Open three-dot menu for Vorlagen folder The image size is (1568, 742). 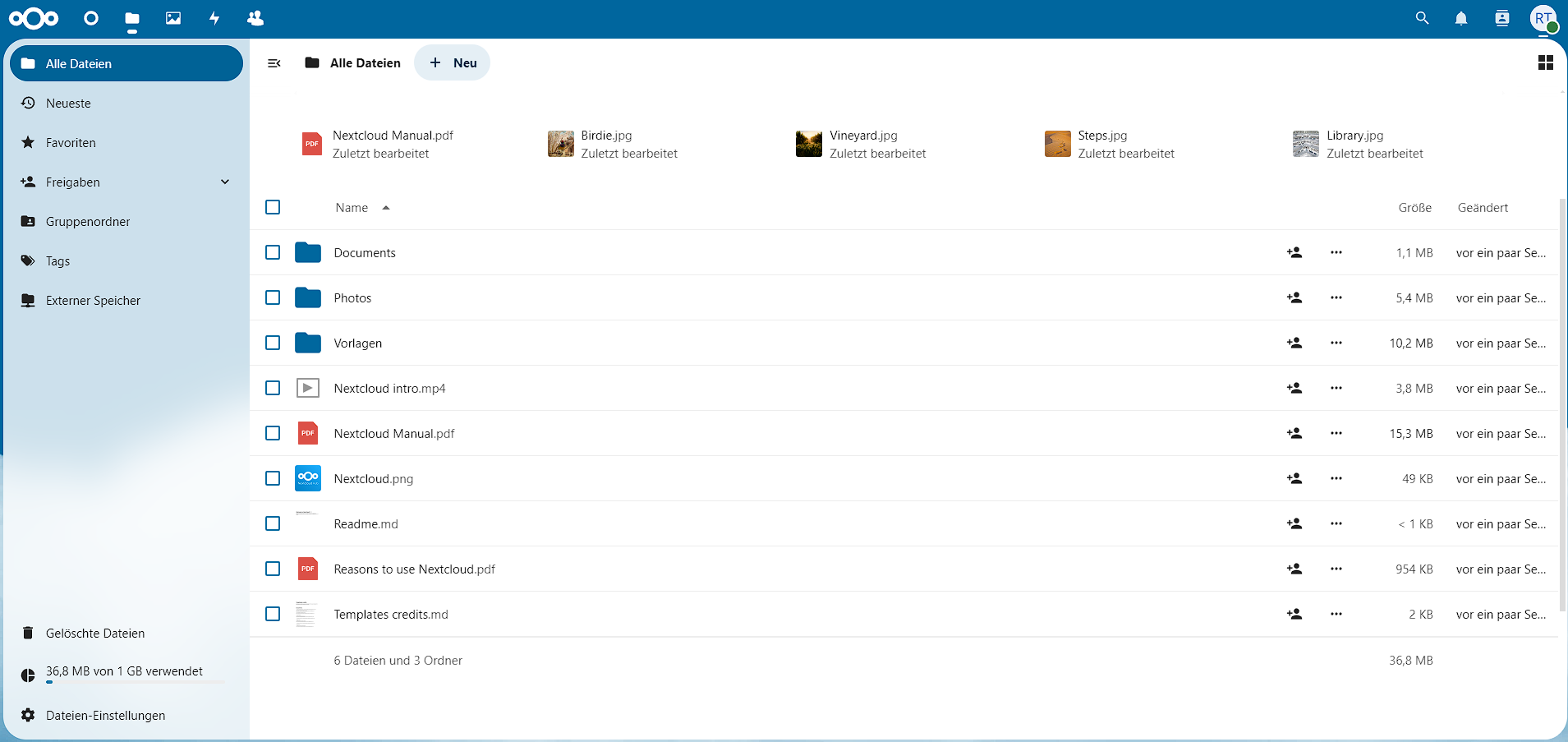[1336, 343]
